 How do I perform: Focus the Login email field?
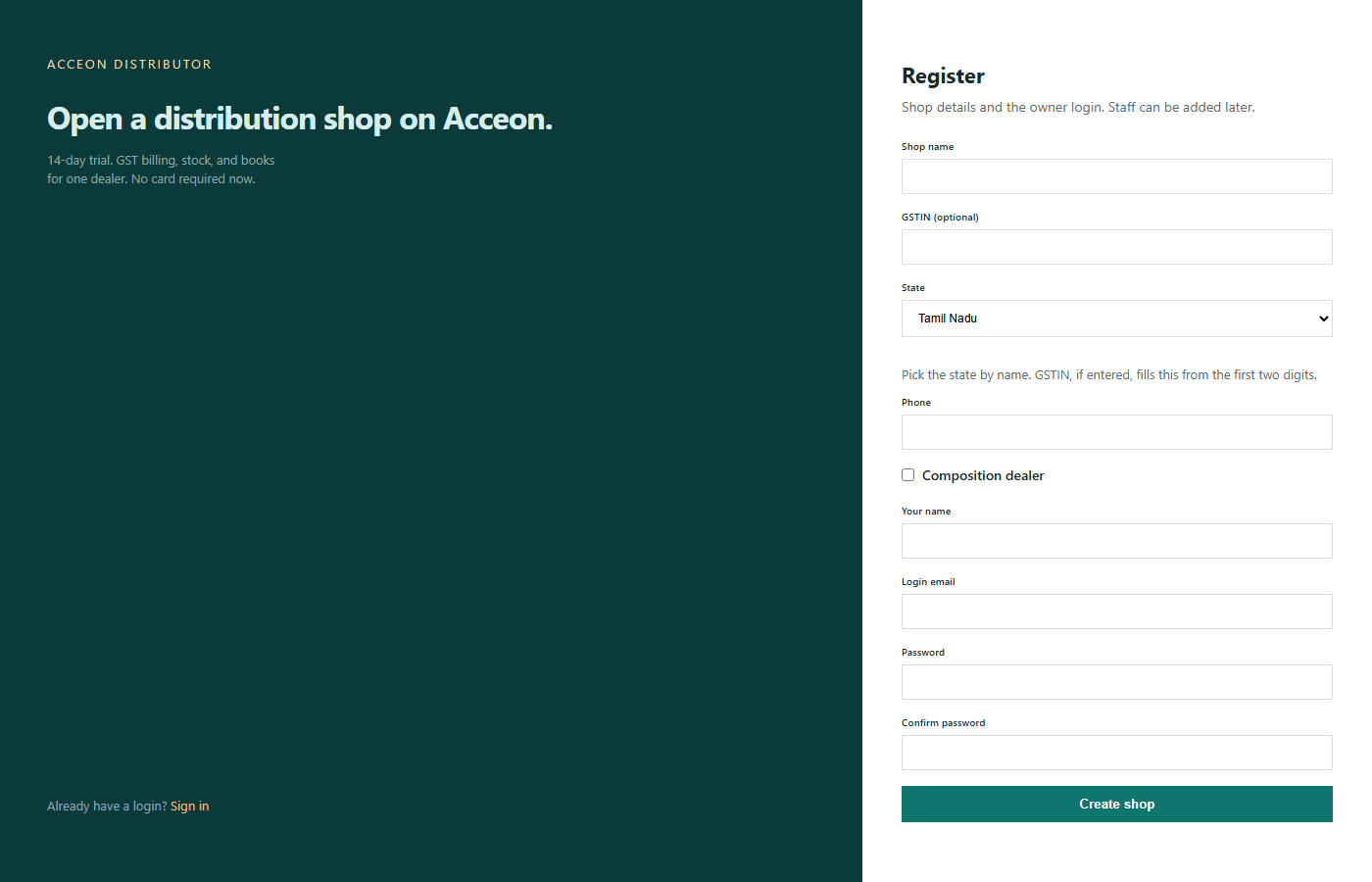click(x=1116, y=612)
